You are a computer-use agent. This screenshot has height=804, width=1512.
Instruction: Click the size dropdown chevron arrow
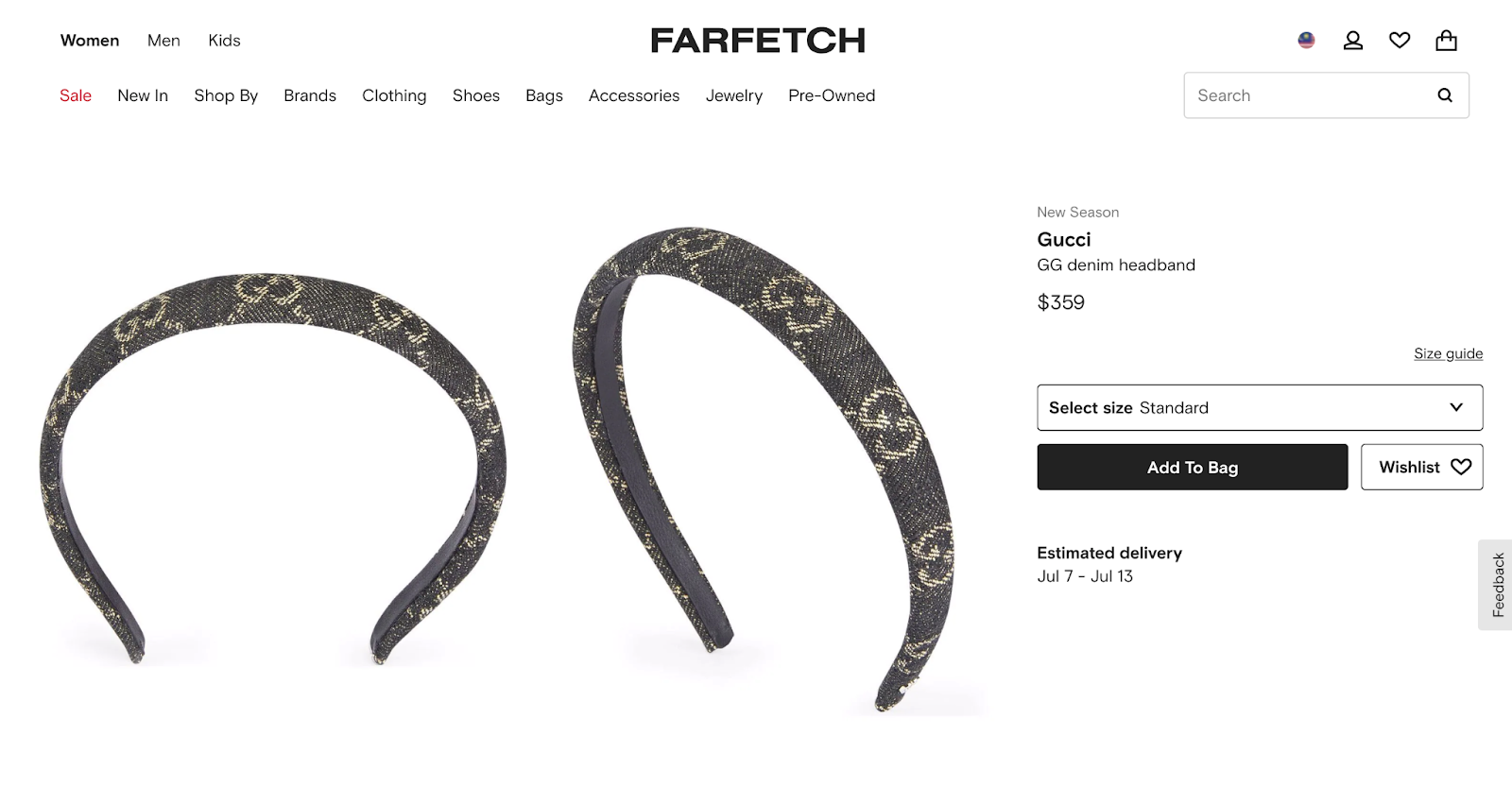click(1456, 407)
